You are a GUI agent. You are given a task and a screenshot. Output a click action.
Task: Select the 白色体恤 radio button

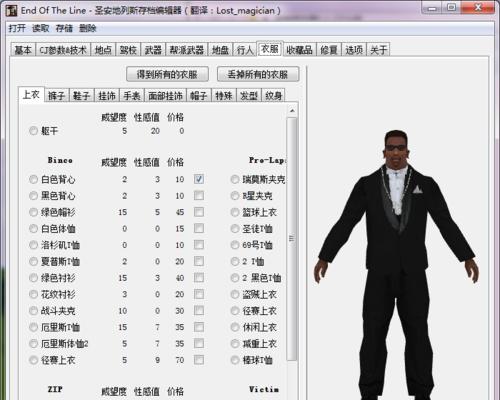pyautogui.click(x=33, y=228)
